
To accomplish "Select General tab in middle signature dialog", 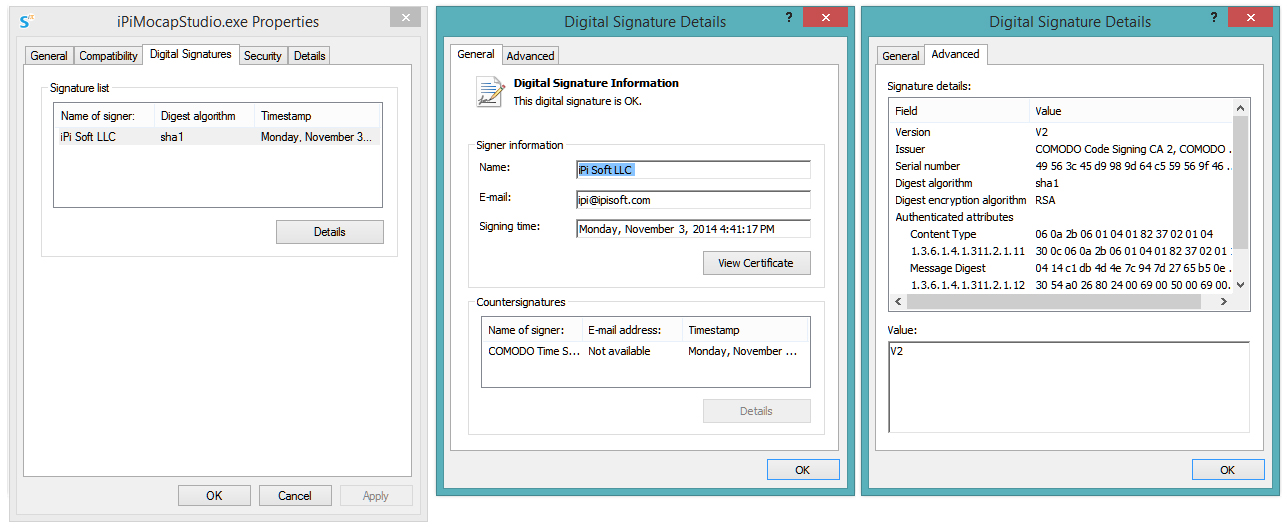I will click(476, 54).
